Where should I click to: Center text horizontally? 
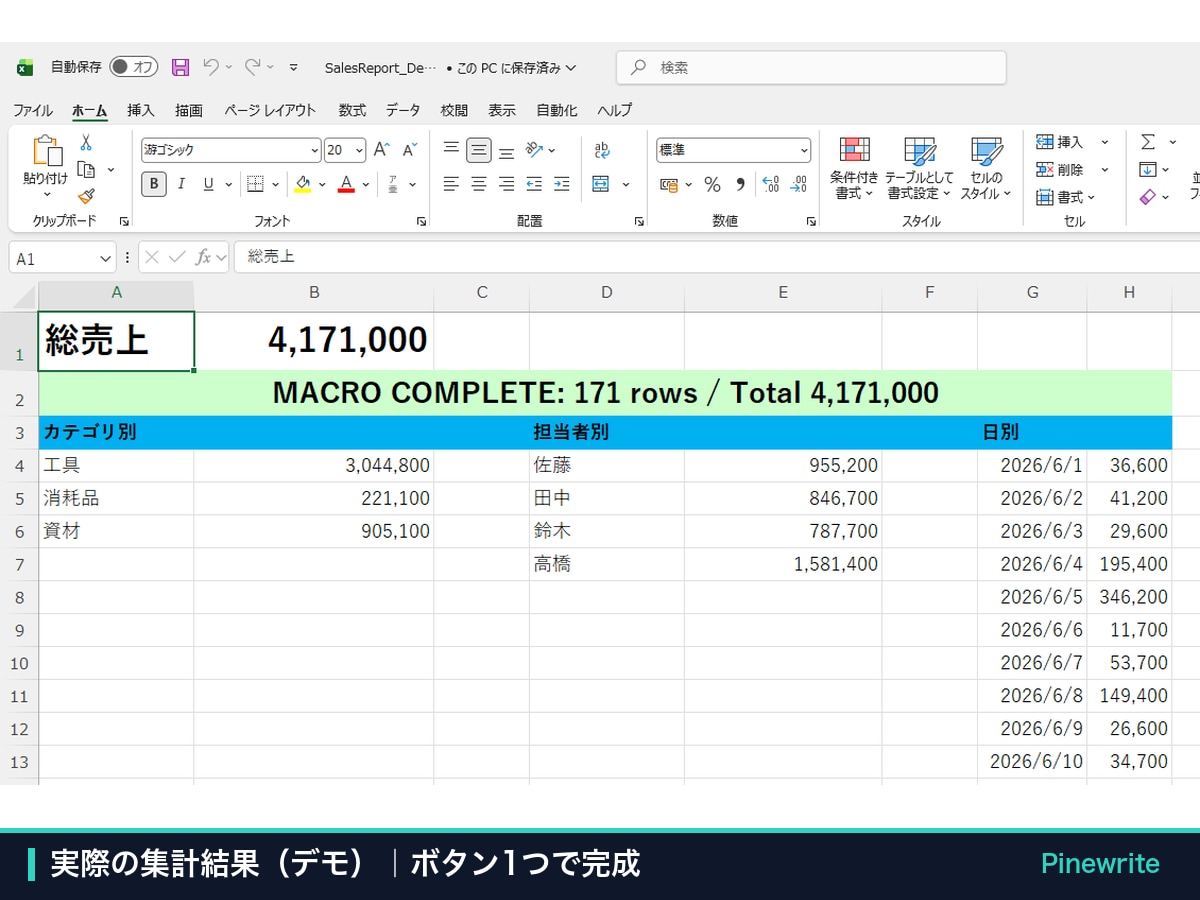pos(479,184)
